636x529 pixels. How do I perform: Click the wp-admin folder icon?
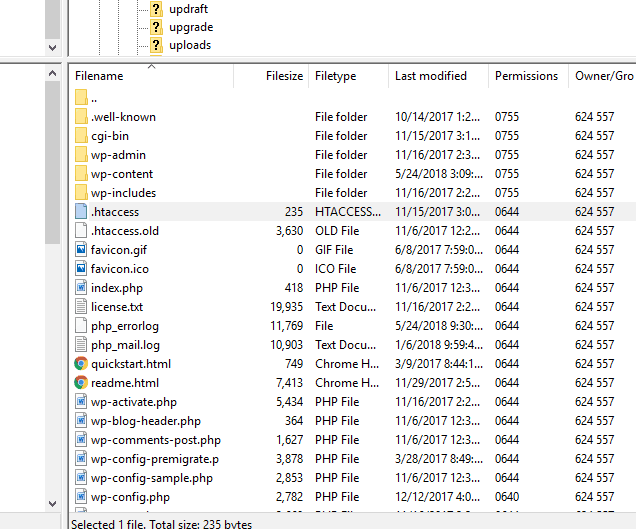click(x=81, y=155)
